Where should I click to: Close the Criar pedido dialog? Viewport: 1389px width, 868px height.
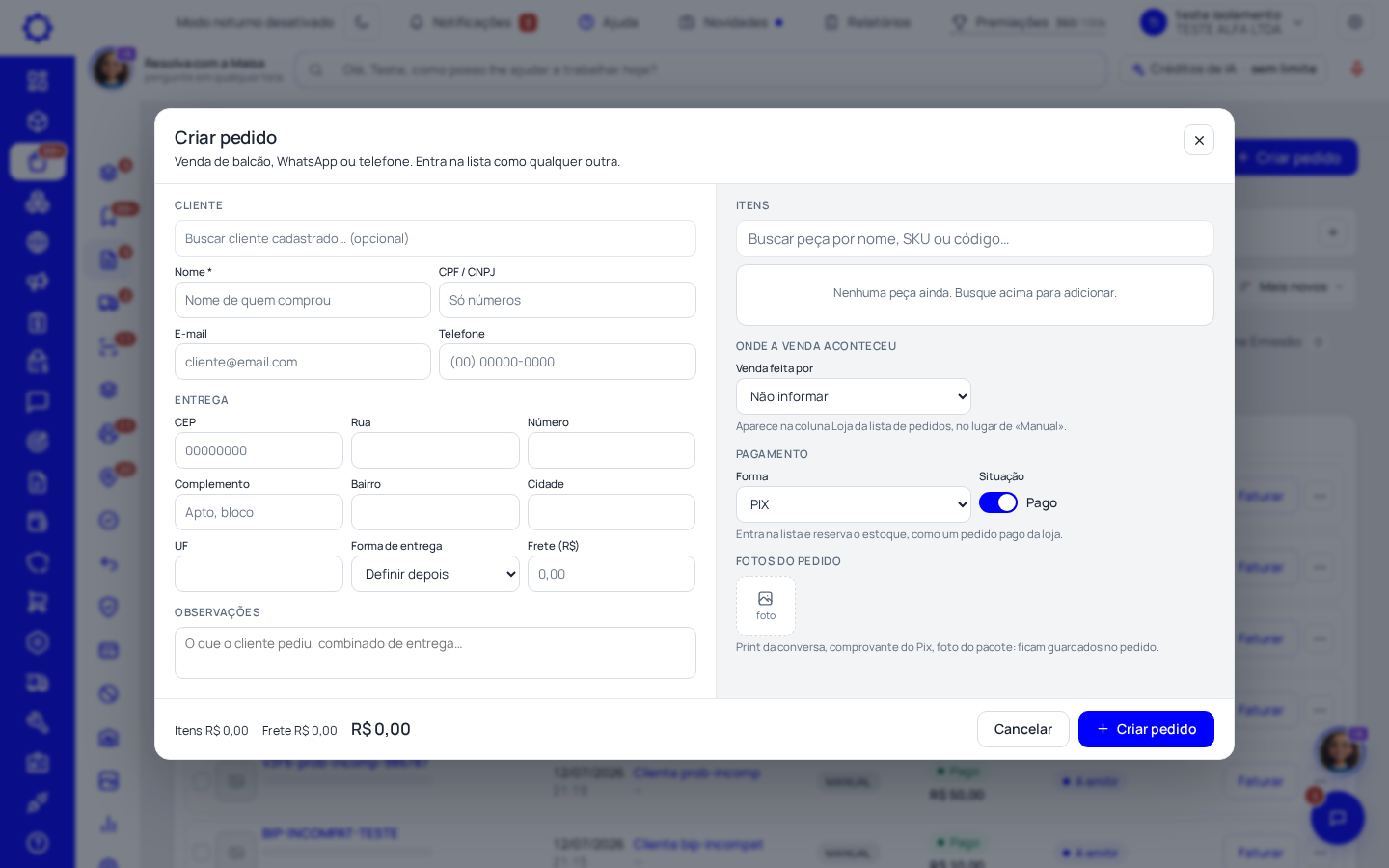(x=1199, y=140)
